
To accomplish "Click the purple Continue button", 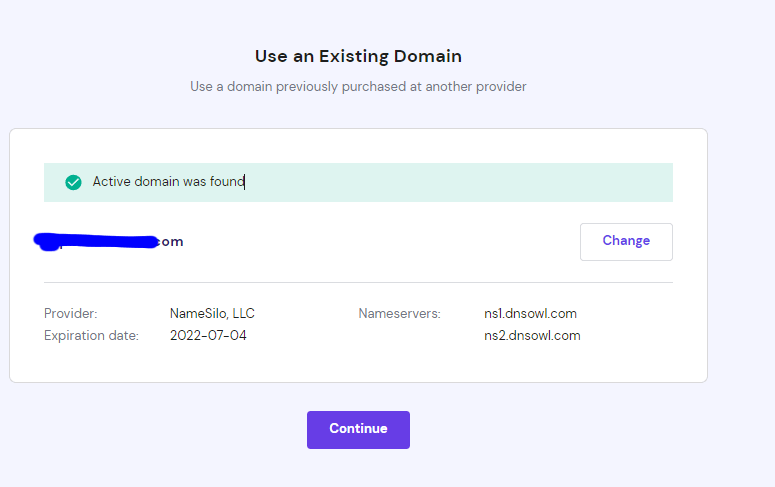I will pyautogui.click(x=358, y=430).
